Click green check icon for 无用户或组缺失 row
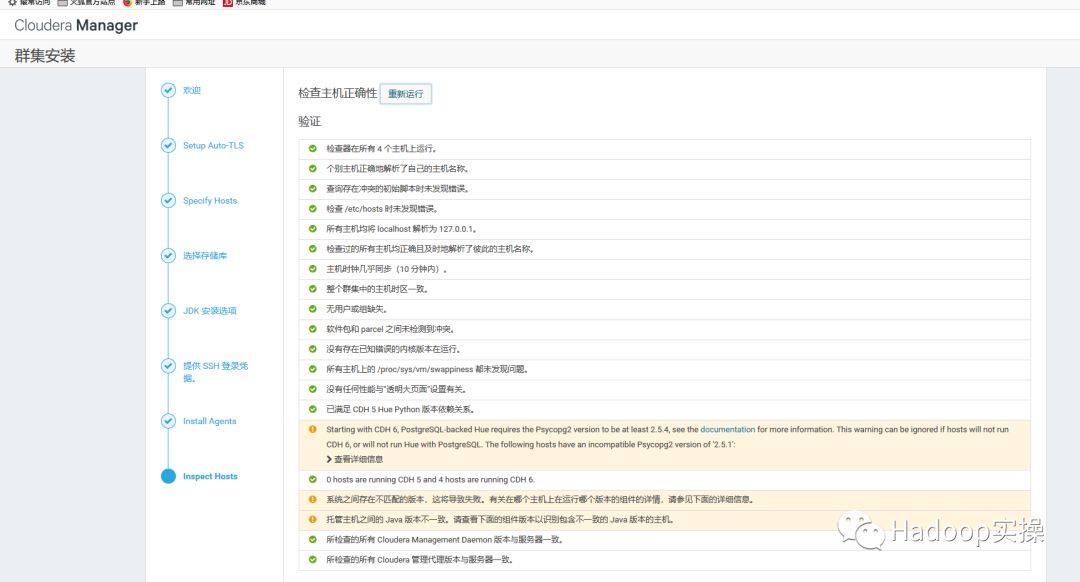The image size is (1080, 582). [x=313, y=309]
